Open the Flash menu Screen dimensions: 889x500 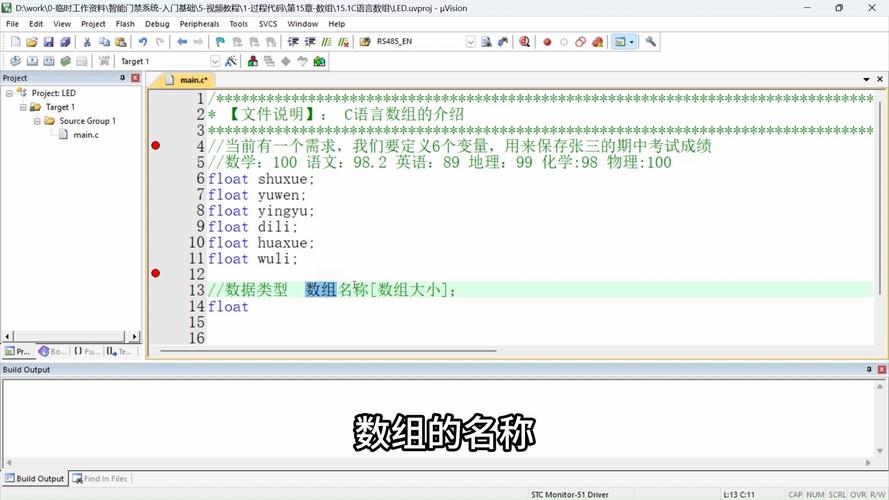[125, 24]
